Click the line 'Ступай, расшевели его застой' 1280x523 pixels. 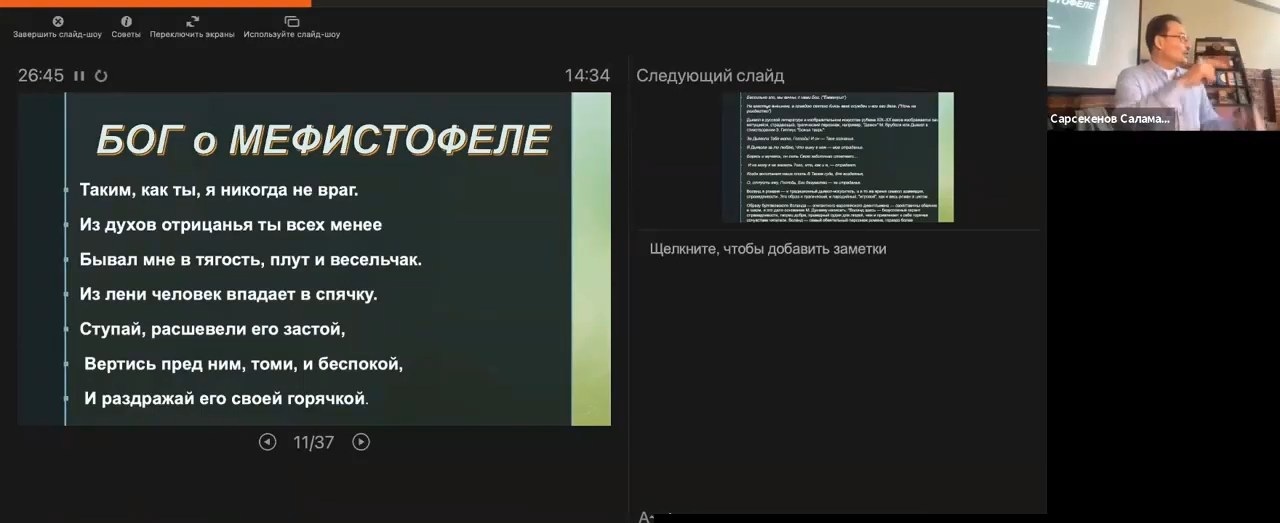(212, 329)
